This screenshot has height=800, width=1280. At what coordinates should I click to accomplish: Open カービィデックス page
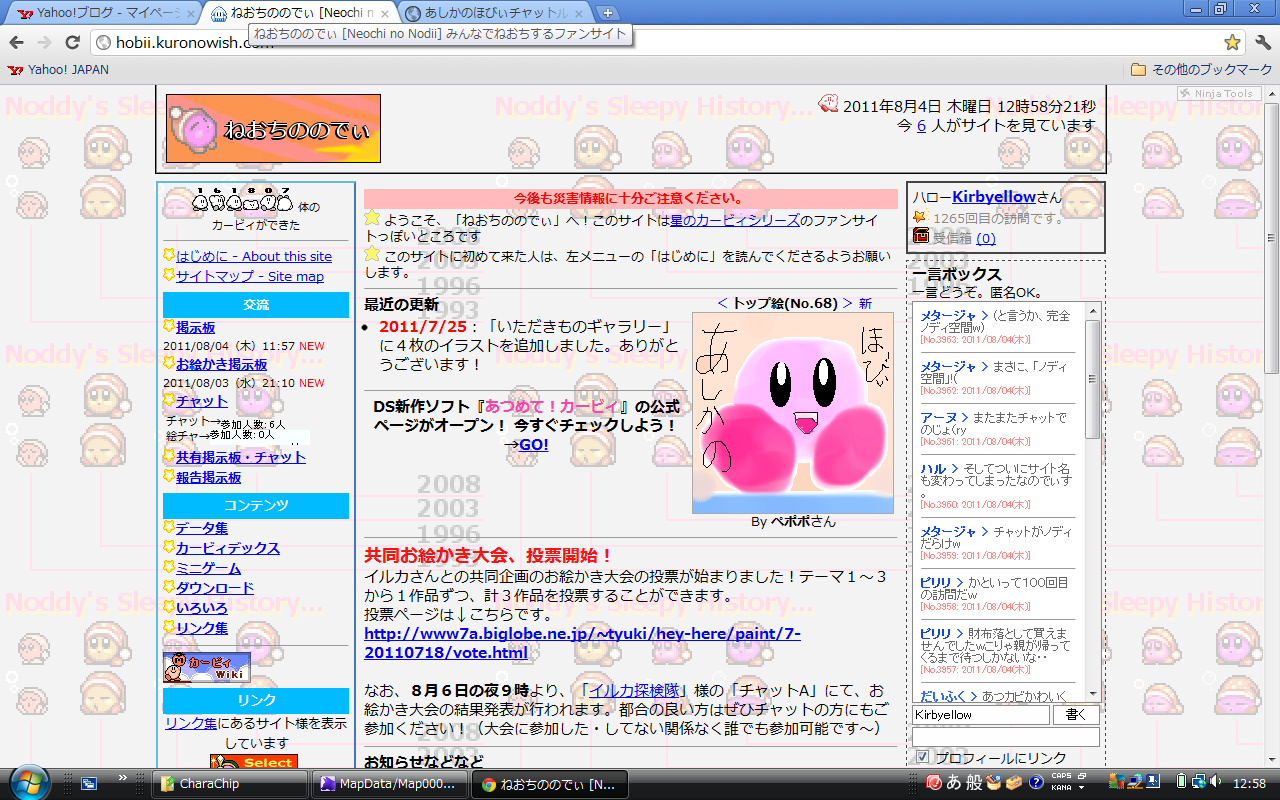[228, 548]
